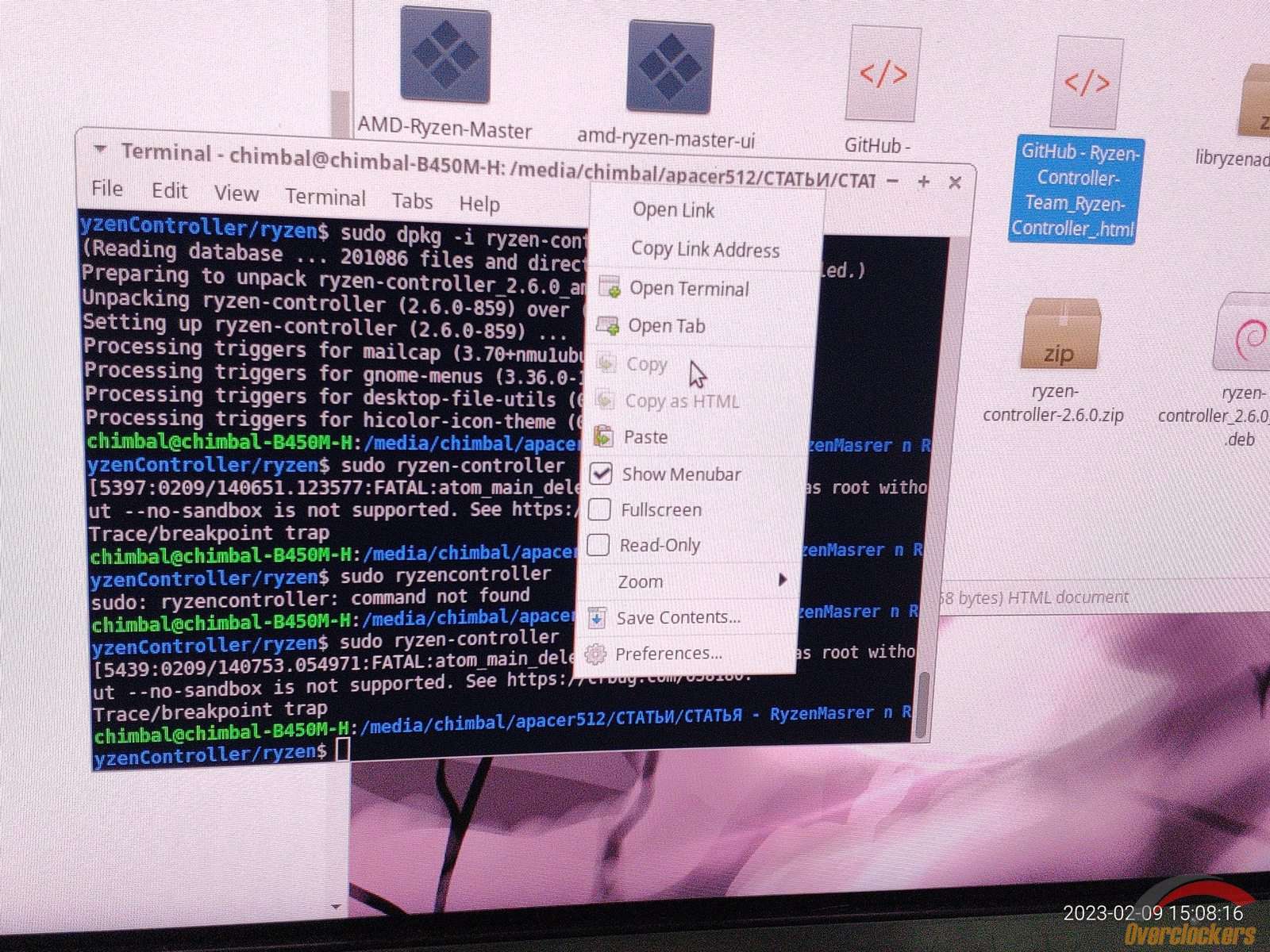Image resolution: width=1270 pixels, height=952 pixels.
Task: Enable the Fullscreen checkbox
Action: (599, 509)
